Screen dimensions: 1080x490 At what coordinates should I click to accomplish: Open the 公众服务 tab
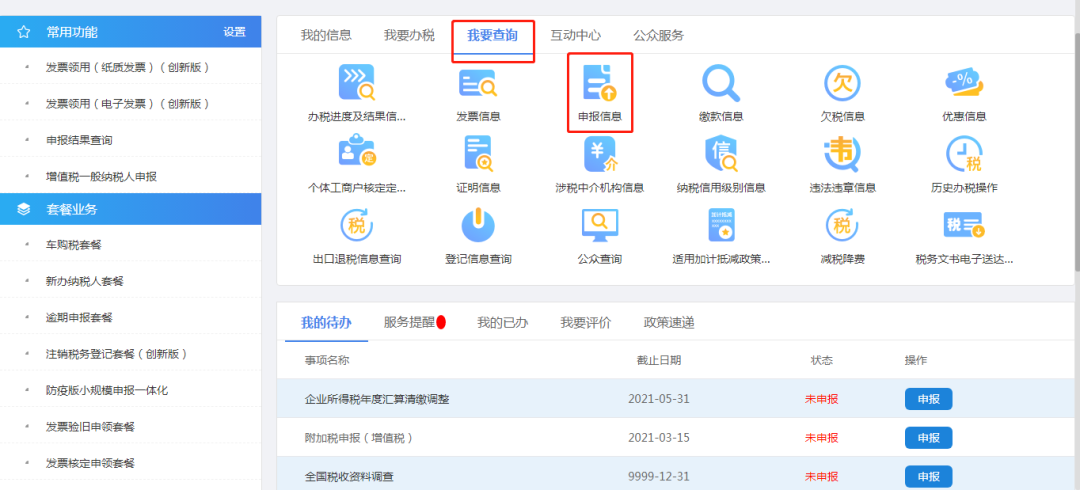point(658,35)
